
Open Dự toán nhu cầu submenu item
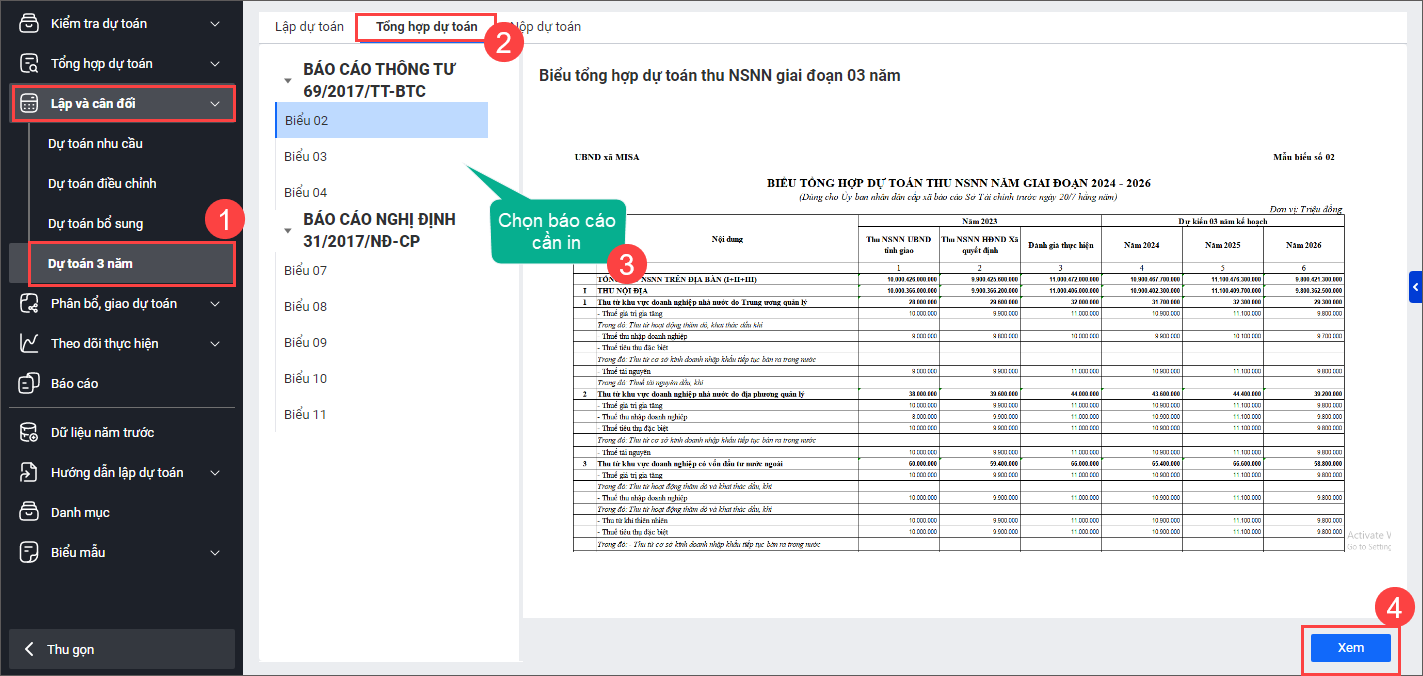(95, 143)
